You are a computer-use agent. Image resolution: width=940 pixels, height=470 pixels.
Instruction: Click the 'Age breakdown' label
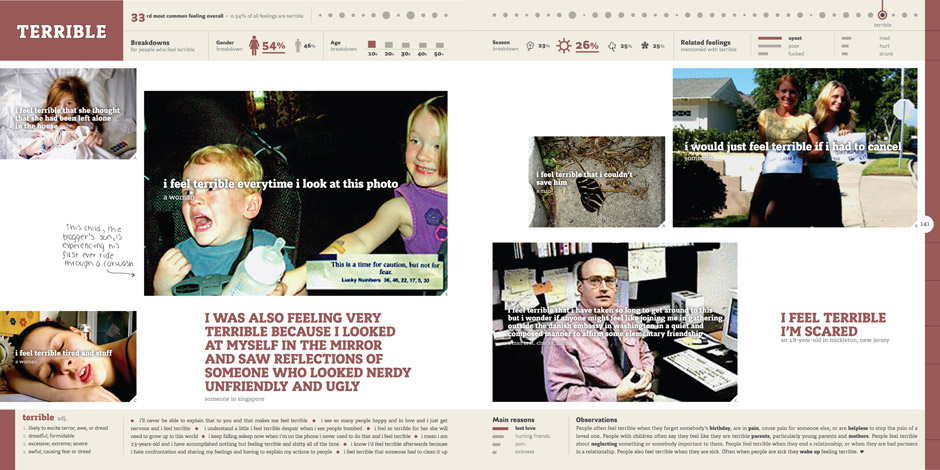[344, 46]
